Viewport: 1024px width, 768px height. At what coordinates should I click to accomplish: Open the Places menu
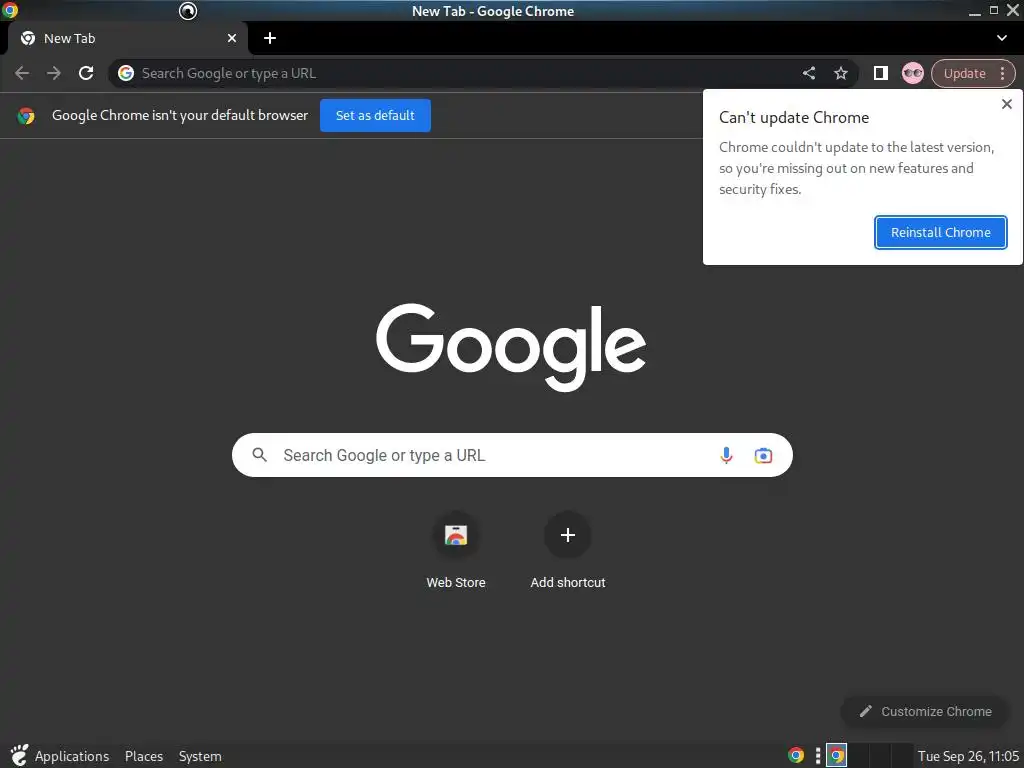(x=144, y=756)
